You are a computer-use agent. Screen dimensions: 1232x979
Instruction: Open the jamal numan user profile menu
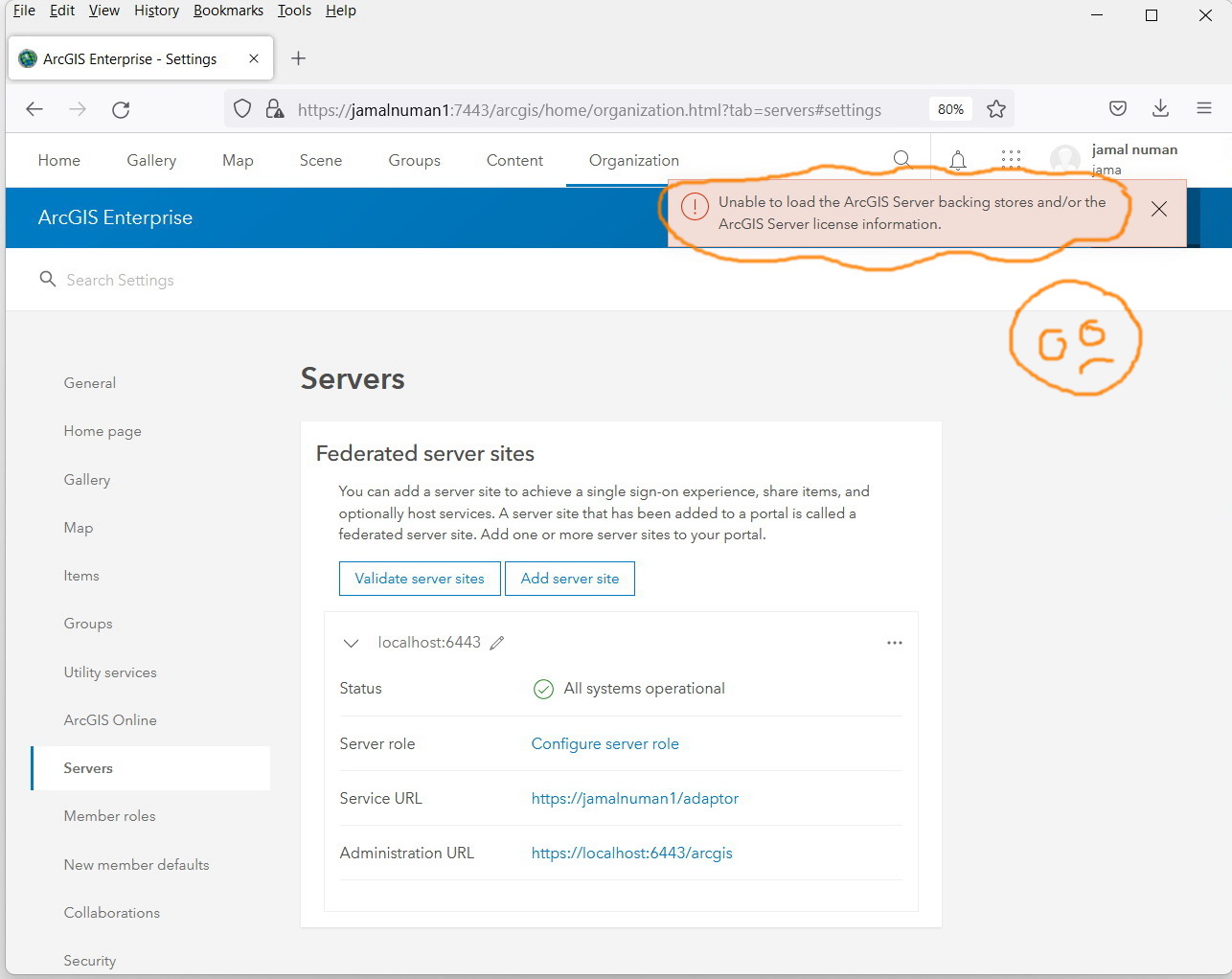coord(1114,159)
